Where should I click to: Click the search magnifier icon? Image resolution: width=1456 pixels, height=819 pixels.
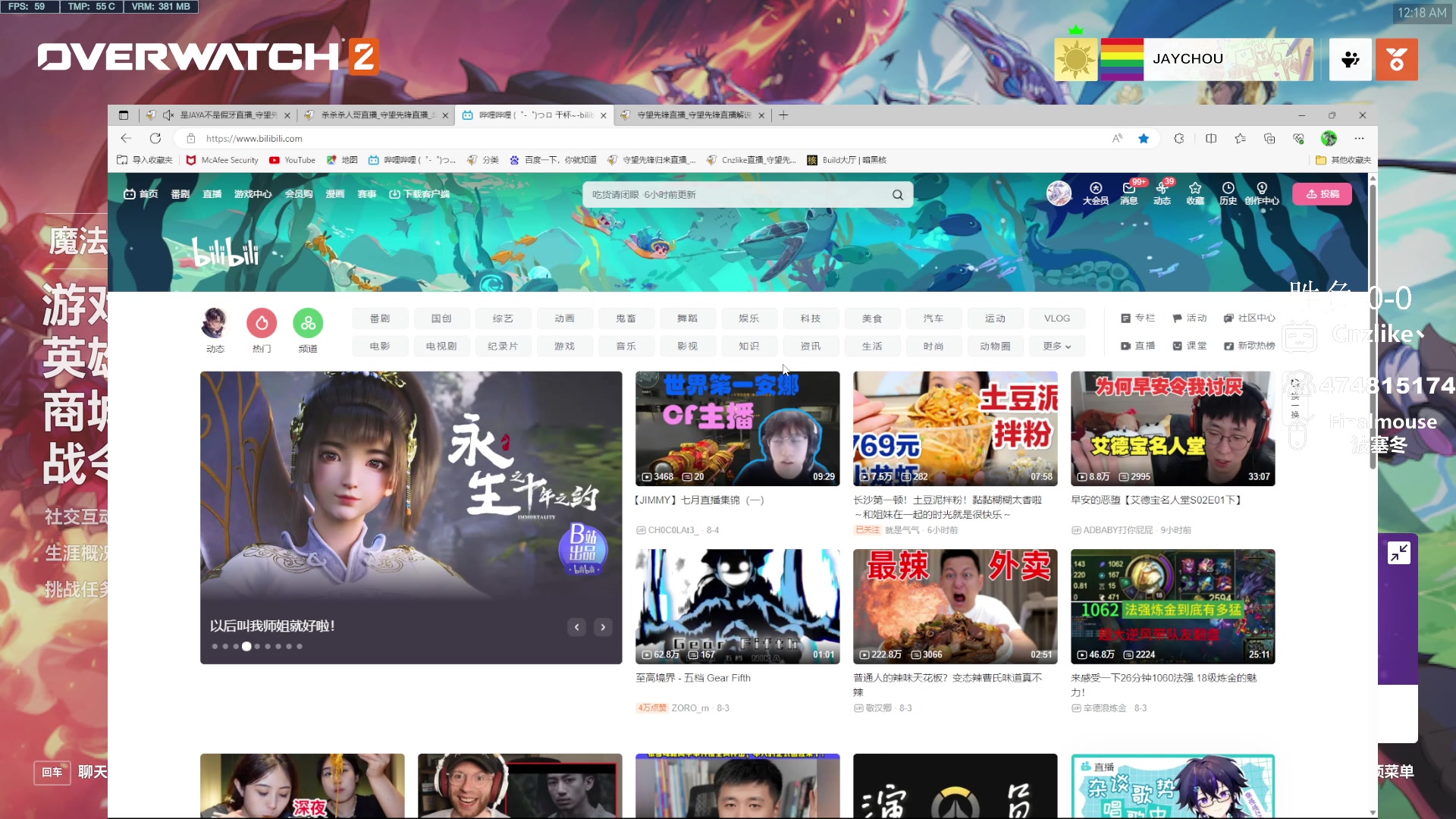[x=897, y=194]
